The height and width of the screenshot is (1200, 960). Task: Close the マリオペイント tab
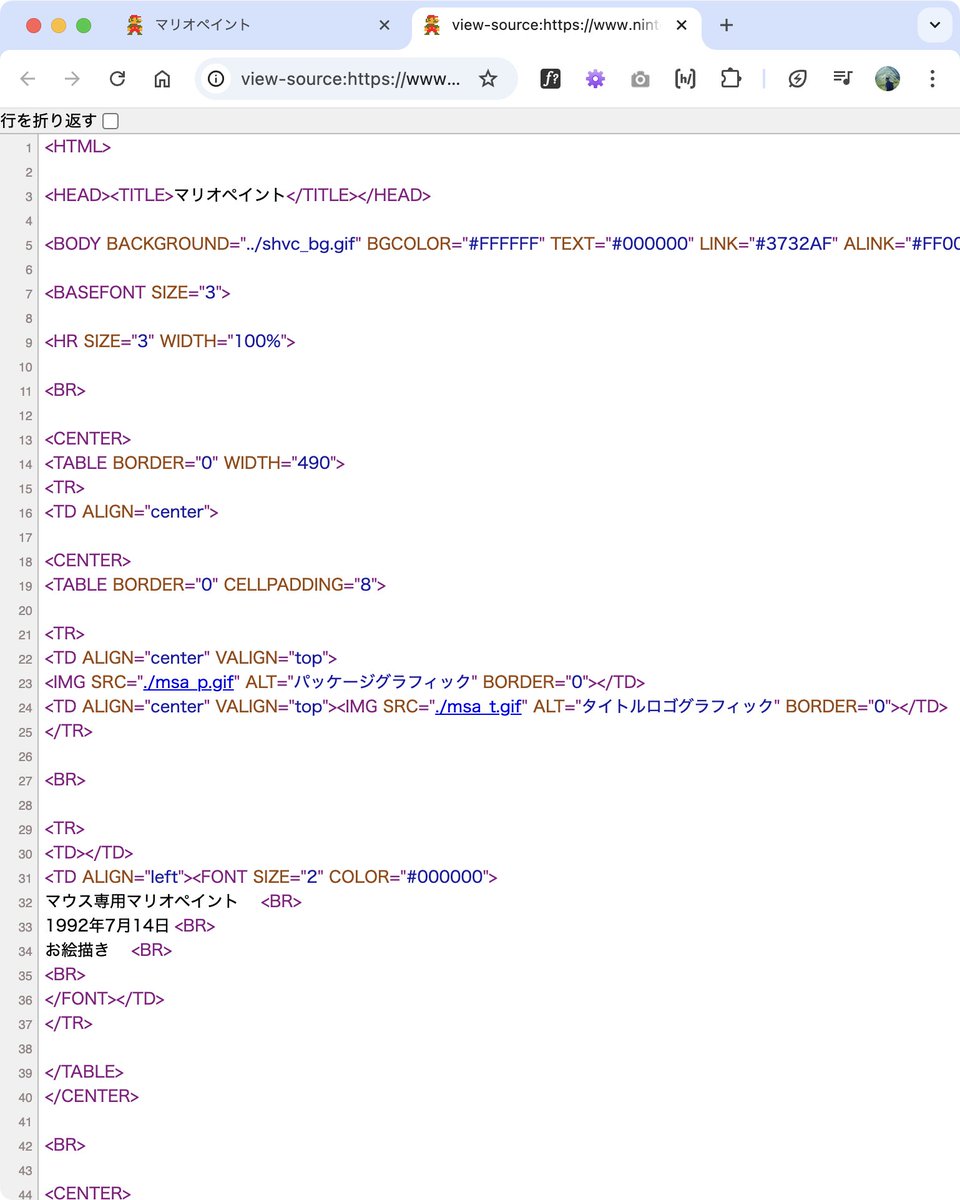(384, 25)
